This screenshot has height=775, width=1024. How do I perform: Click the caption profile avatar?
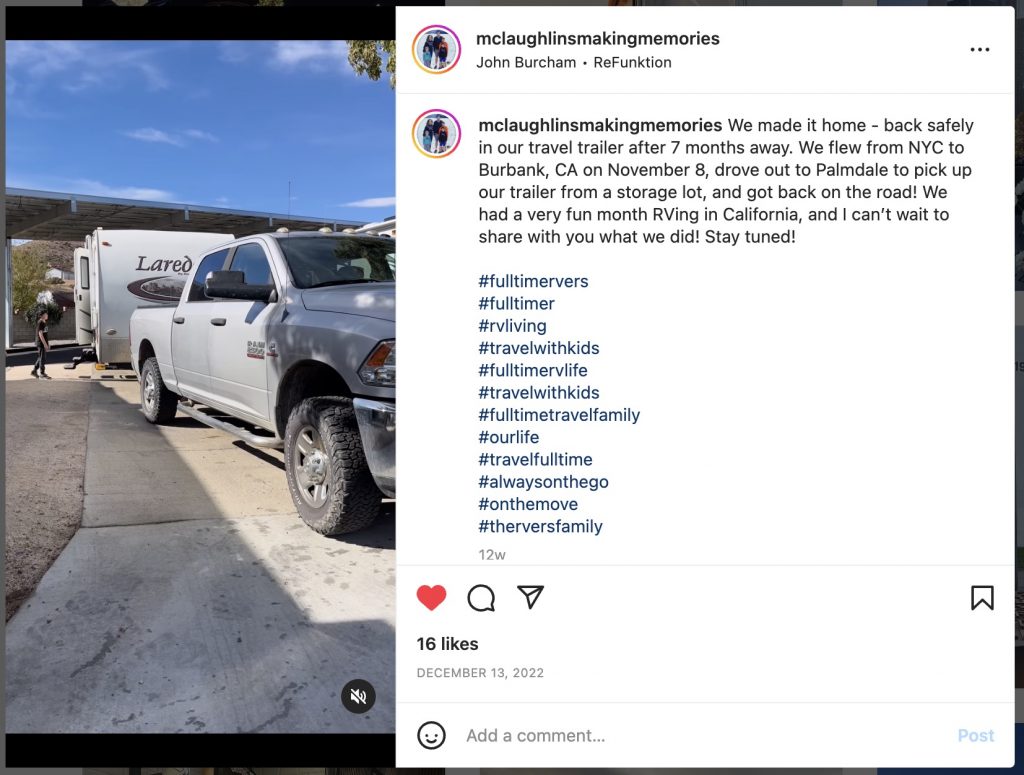pos(436,133)
